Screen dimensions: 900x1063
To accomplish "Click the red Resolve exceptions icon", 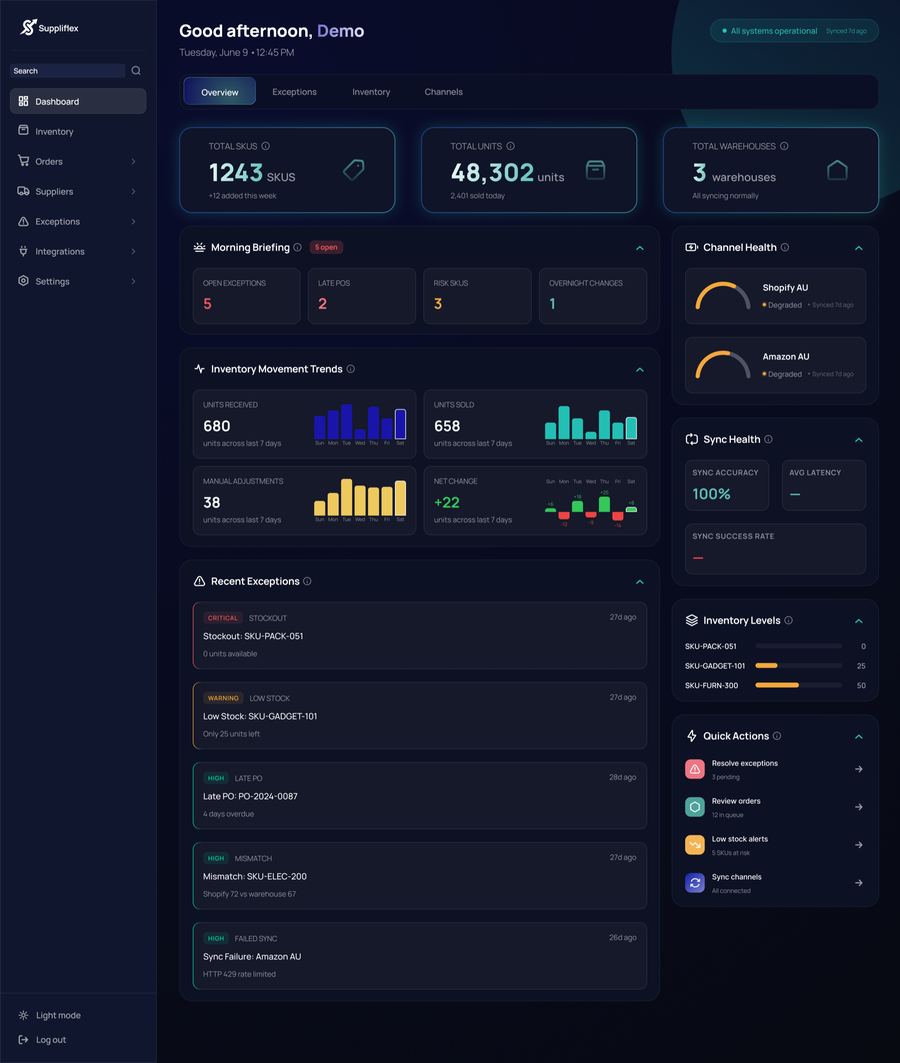I will pos(695,769).
